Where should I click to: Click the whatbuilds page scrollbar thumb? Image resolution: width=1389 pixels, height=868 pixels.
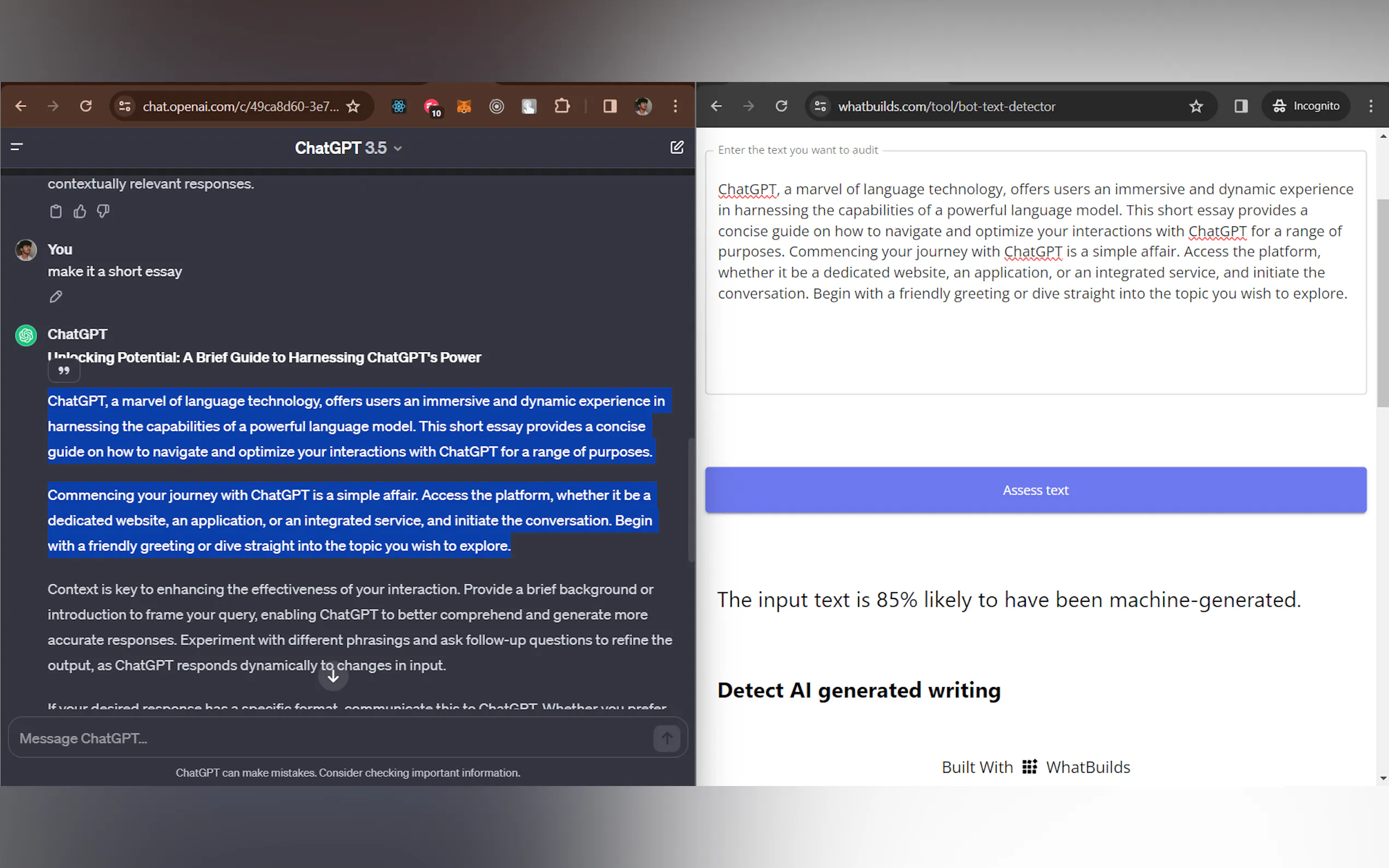1382,303
